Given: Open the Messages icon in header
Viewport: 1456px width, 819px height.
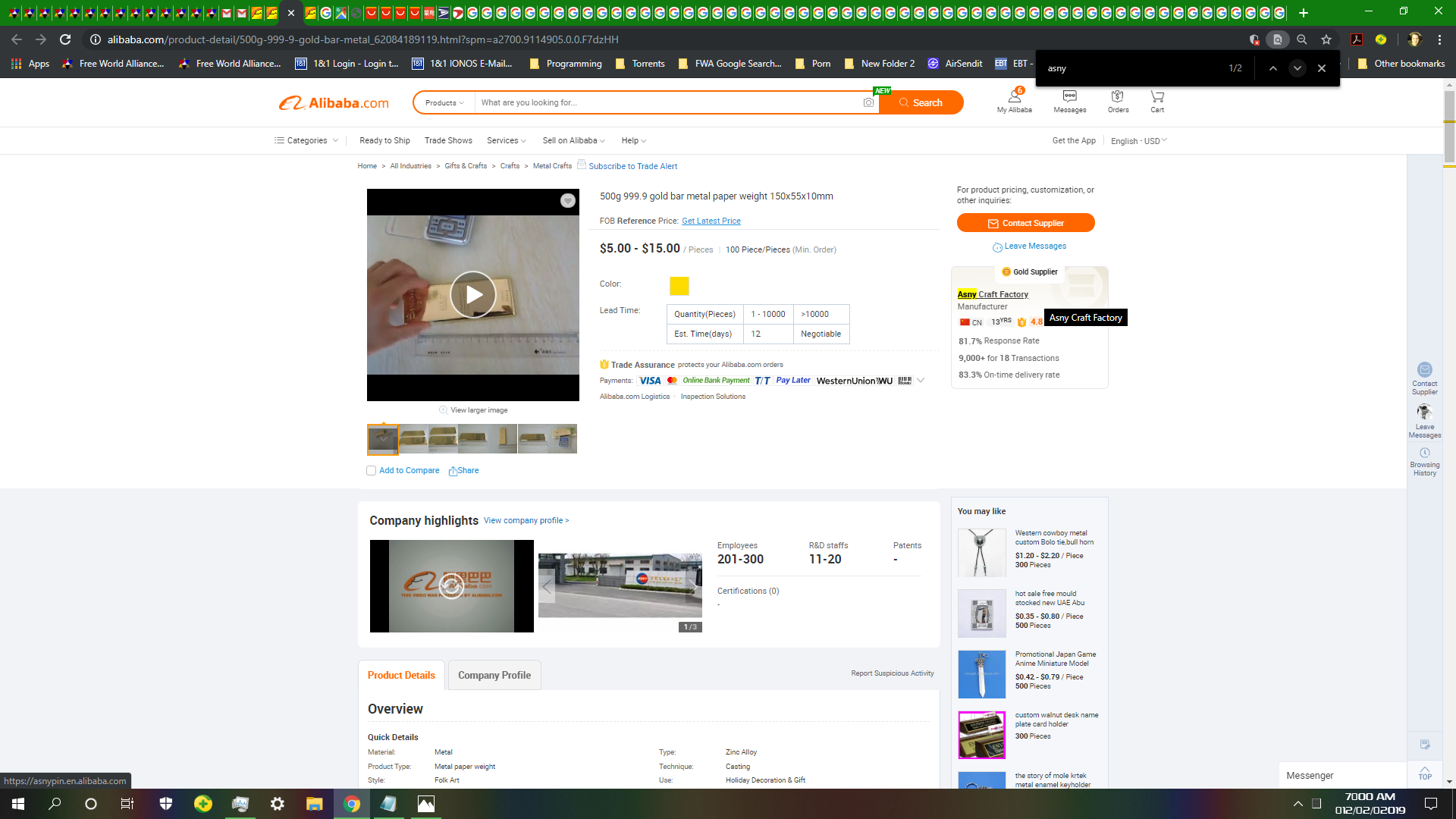Looking at the screenshot, I should [1069, 101].
